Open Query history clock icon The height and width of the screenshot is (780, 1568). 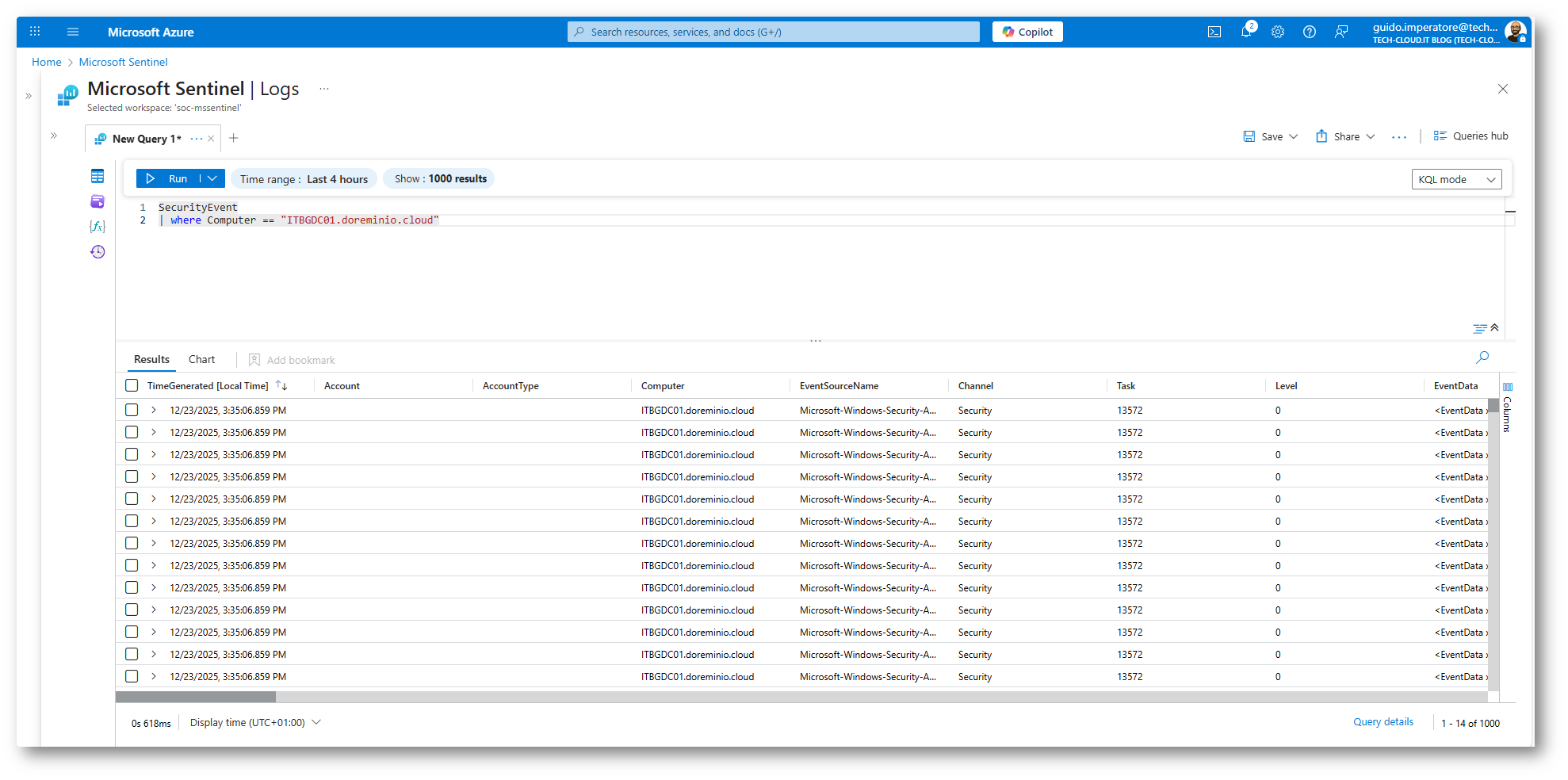(98, 252)
